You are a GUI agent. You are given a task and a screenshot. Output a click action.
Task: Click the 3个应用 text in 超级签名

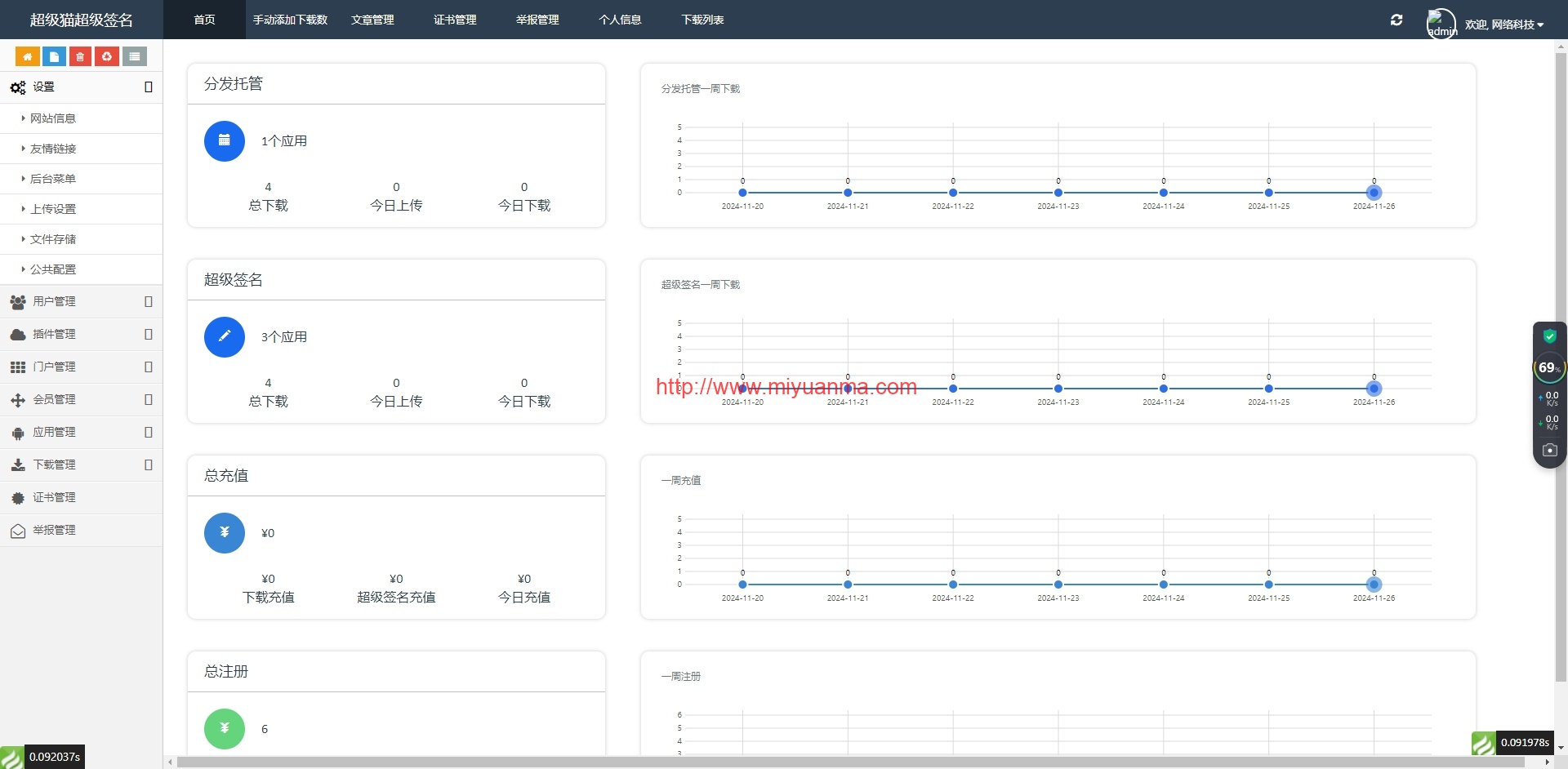(x=284, y=337)
